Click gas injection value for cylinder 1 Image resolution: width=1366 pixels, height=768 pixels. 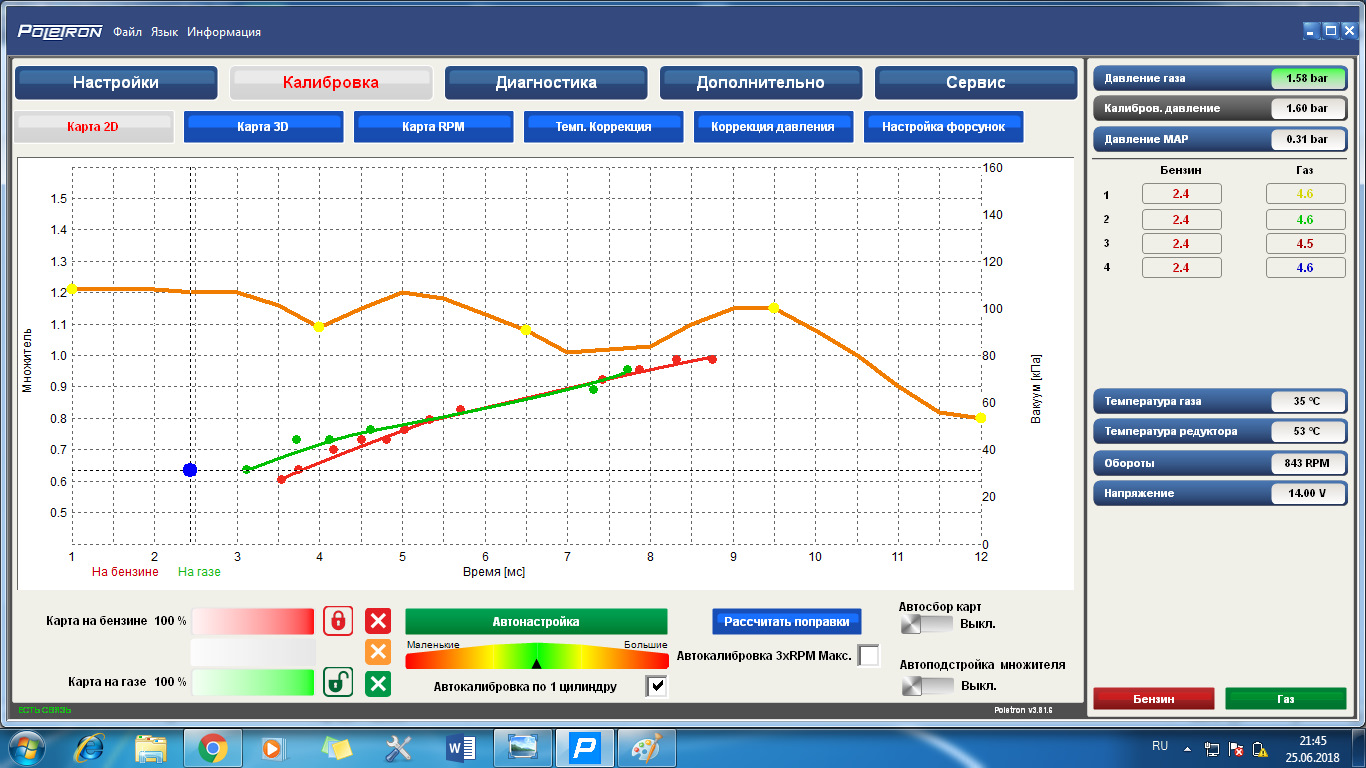coord(1305,194)
